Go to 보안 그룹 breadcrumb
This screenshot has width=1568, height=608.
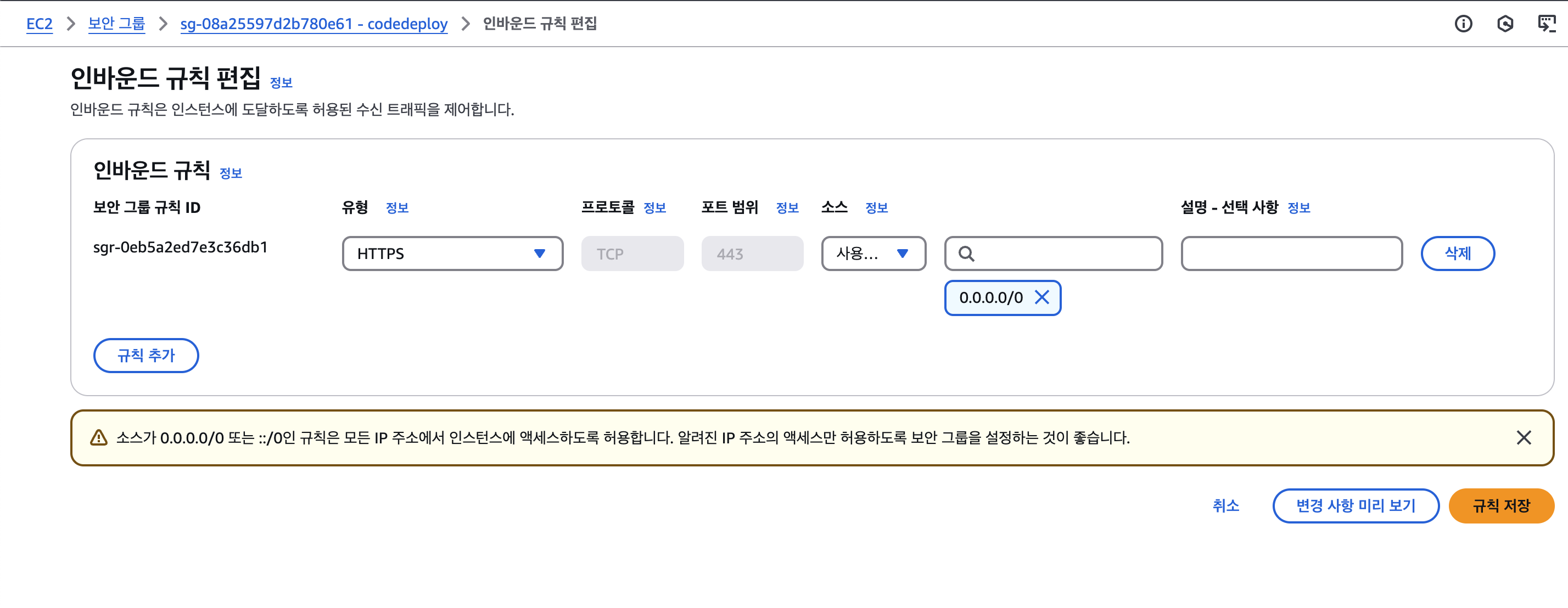click(116, 24)
